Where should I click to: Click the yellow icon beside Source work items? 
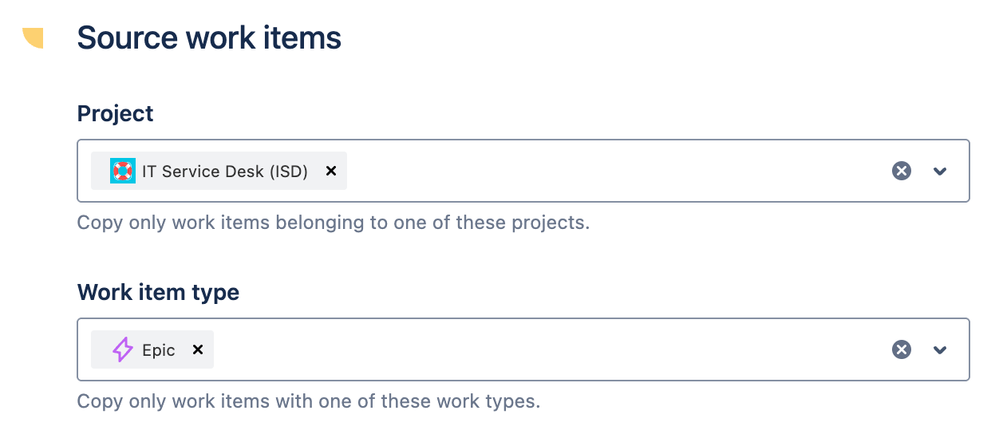(34, 38)
